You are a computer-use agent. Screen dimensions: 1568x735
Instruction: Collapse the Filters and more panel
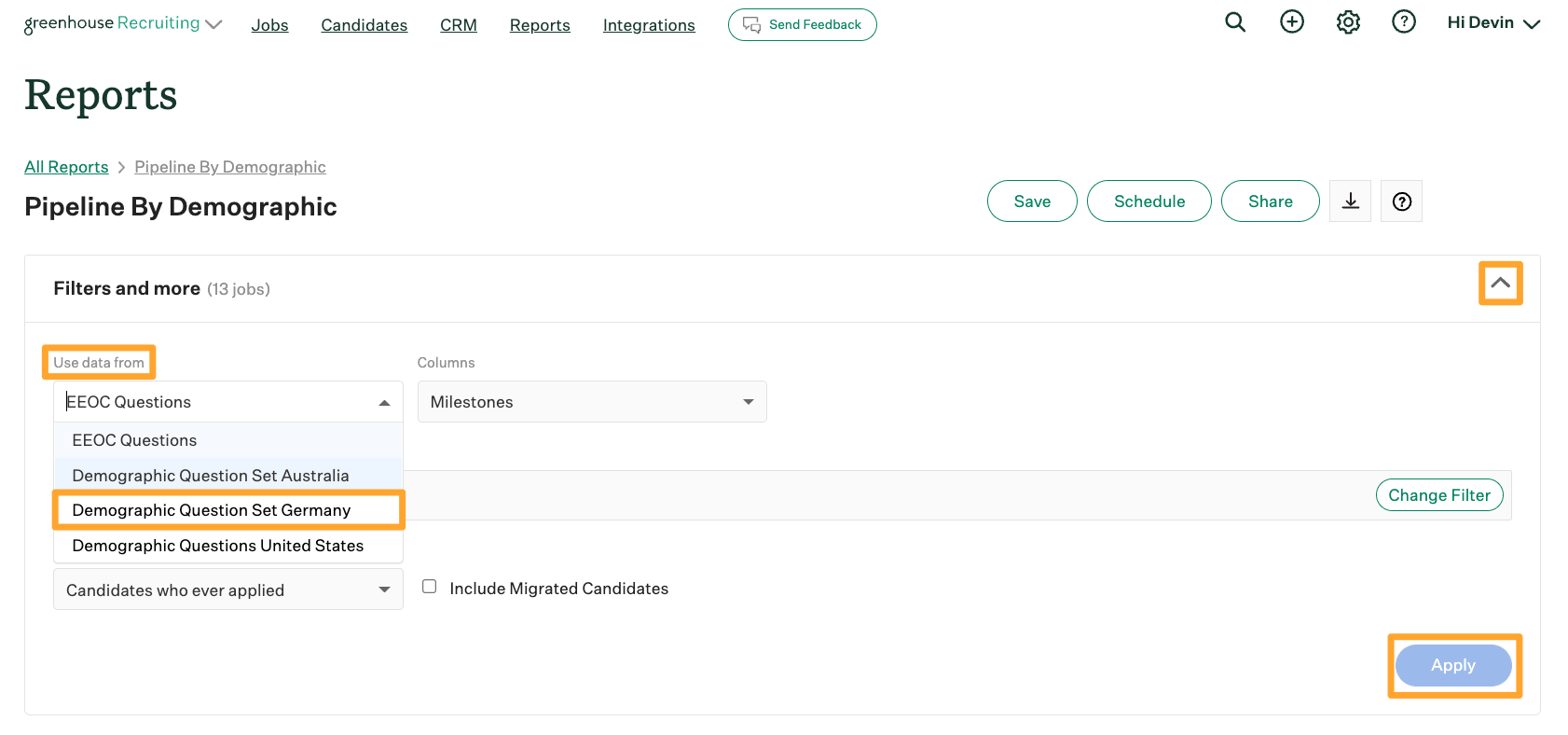[x=1500, y=283]
